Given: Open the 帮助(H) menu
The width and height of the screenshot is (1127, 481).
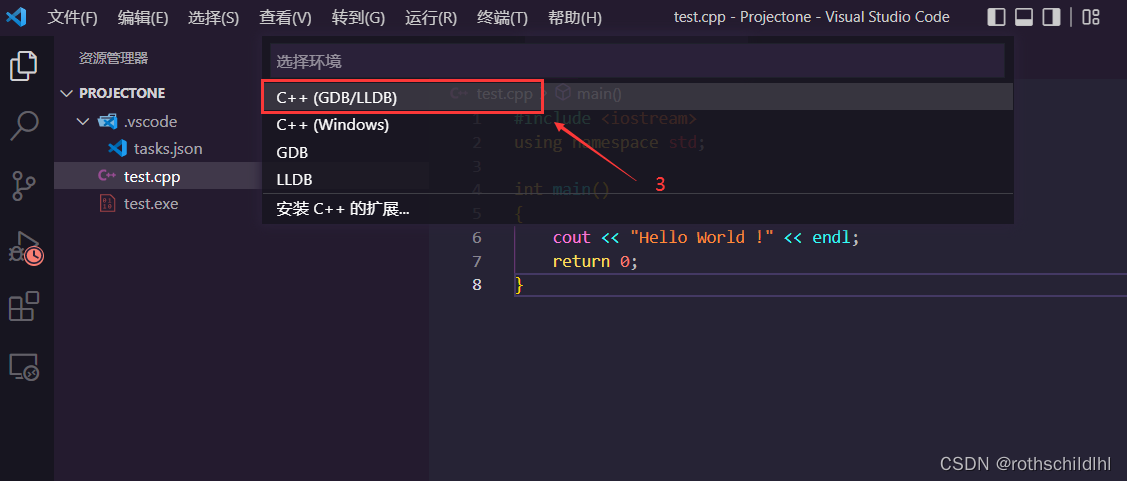Looking at the screenshot, I should (574, 18).
